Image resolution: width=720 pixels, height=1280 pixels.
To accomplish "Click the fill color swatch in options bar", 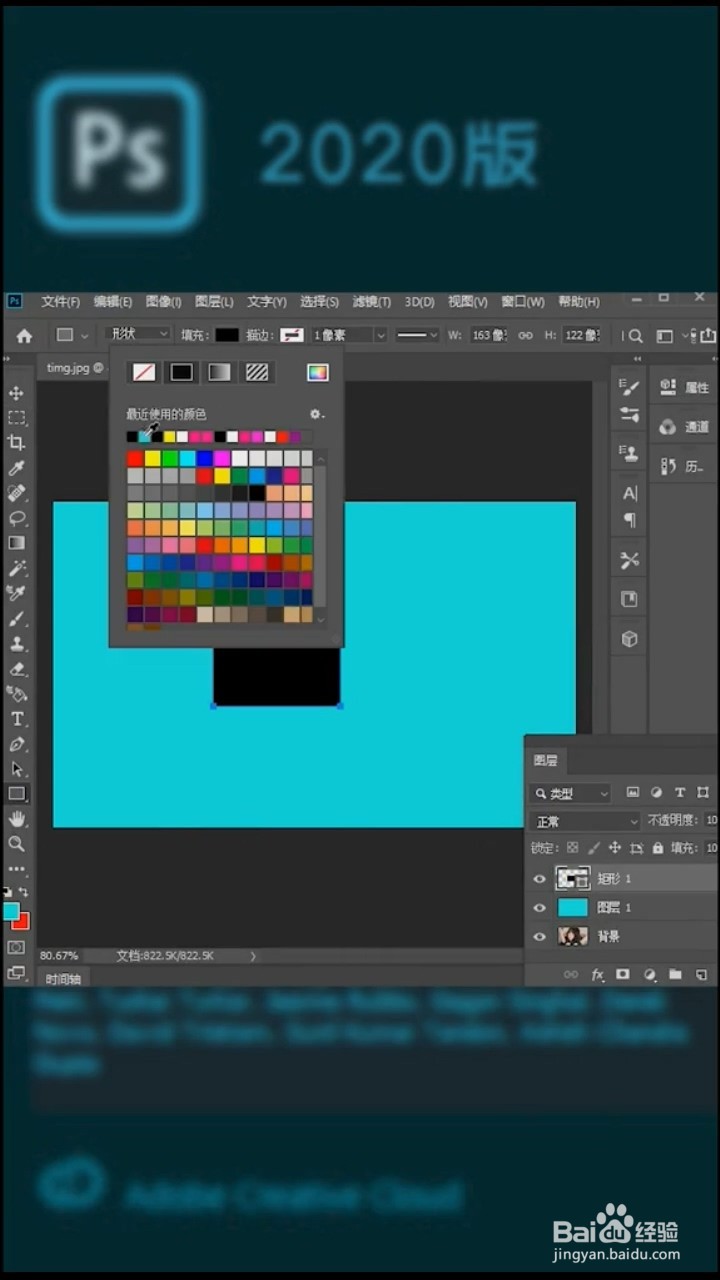I will tap(228, 336).
